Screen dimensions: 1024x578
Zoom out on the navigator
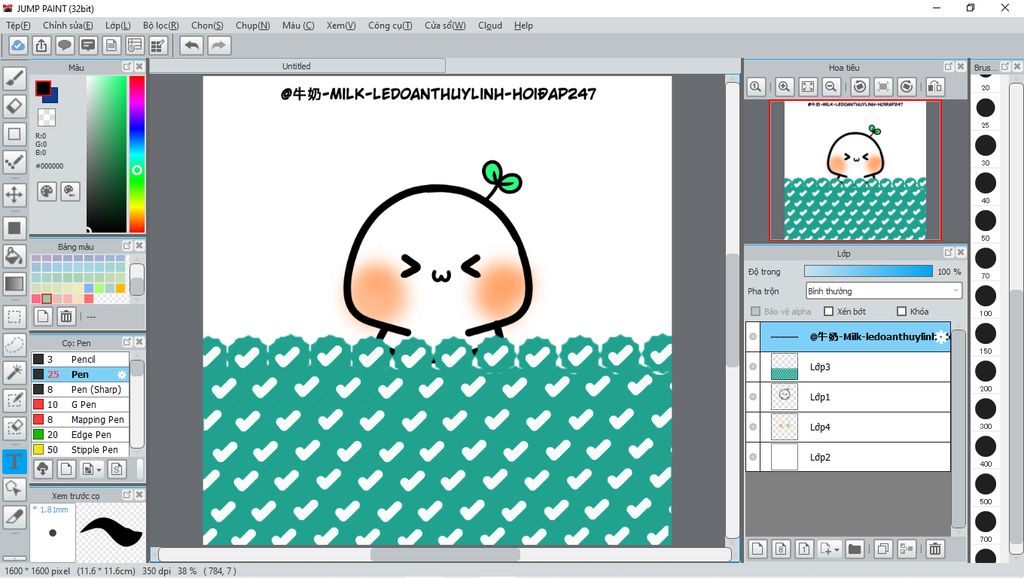point(831,86)
